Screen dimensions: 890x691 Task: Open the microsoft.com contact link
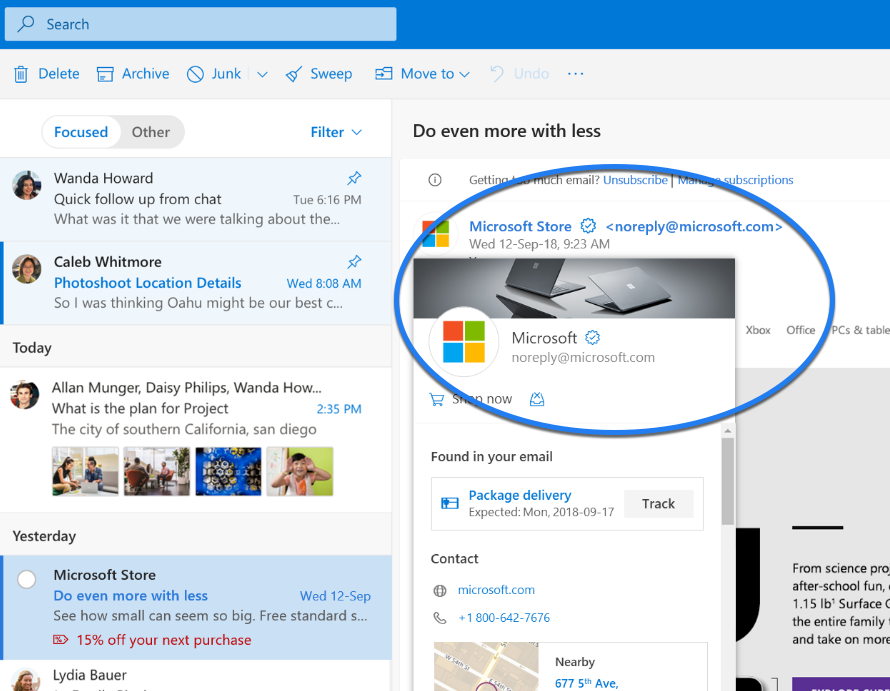coord(496,590)
